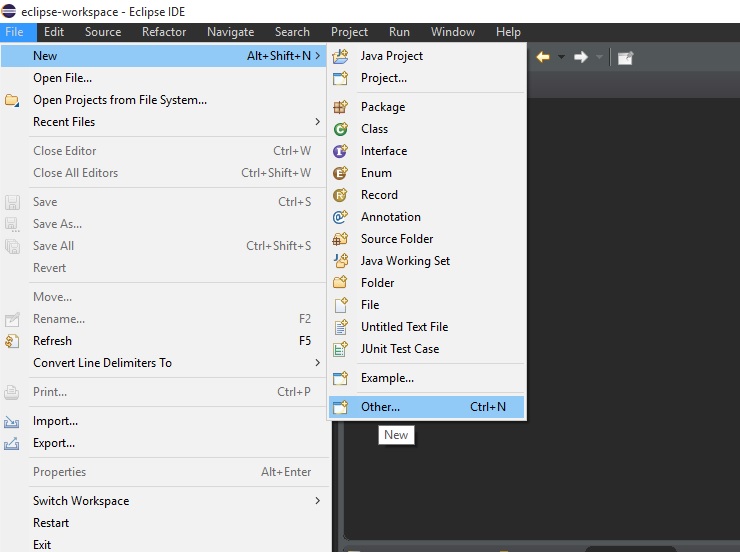Open the Project menu
This screenshot has width=740, height=552.
pyautogui.click(x=349, y=32)
